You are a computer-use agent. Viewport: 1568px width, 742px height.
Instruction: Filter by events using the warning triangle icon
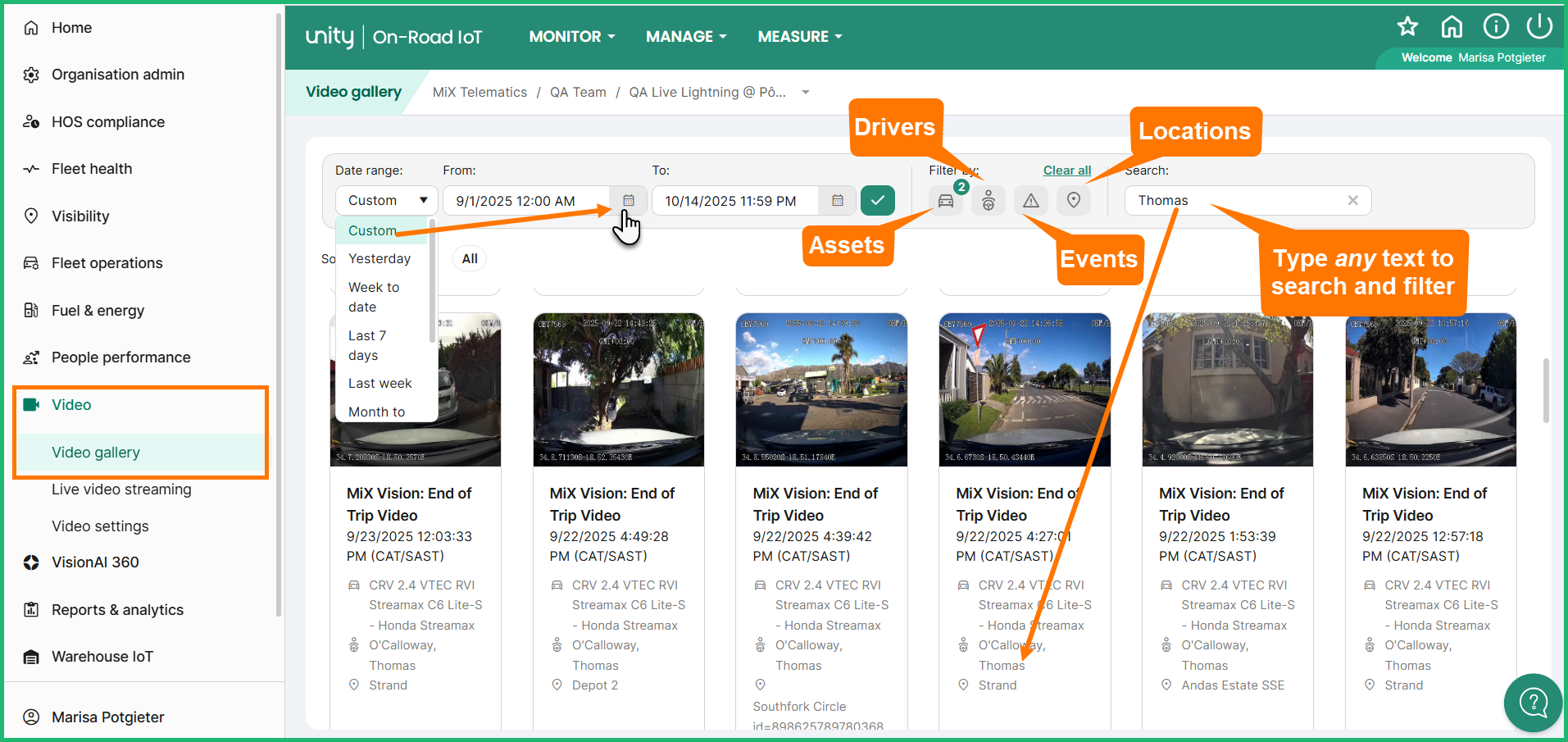(1031, 201)
